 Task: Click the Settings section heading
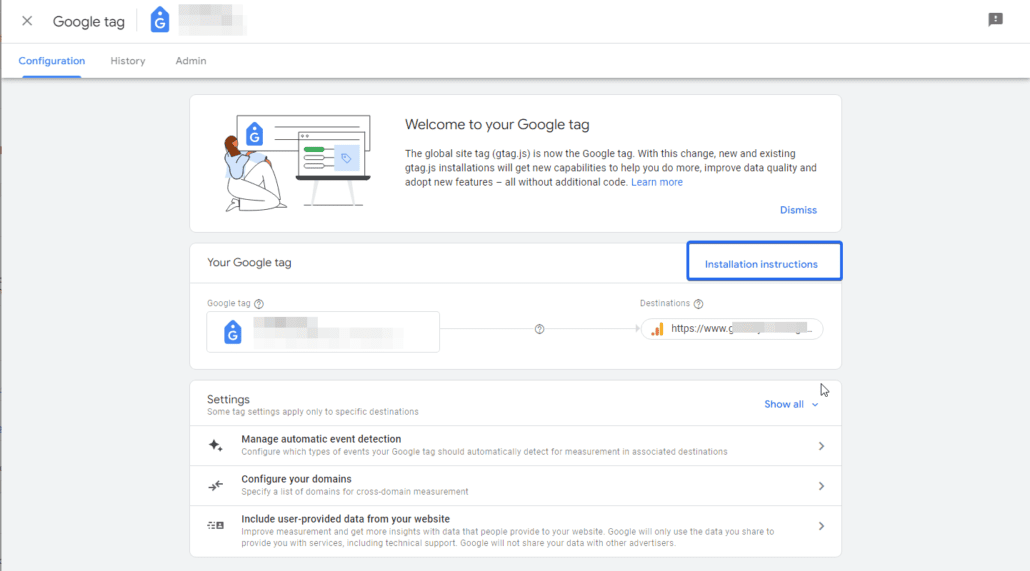pyautogui.click(x=228, y=399)
